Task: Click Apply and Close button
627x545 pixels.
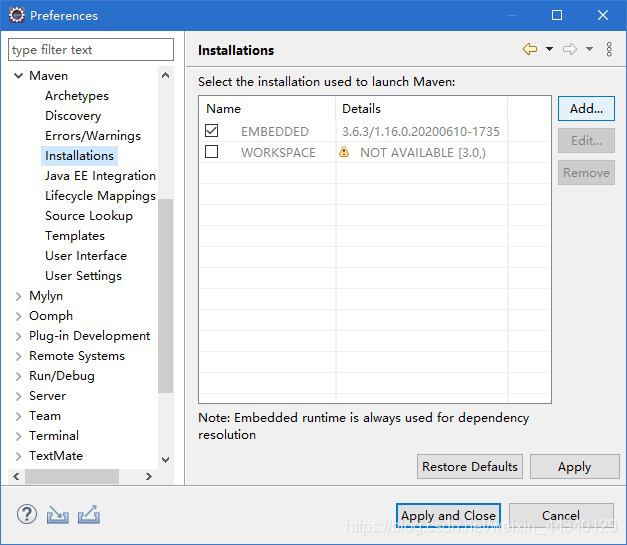Action: [448, 515]
